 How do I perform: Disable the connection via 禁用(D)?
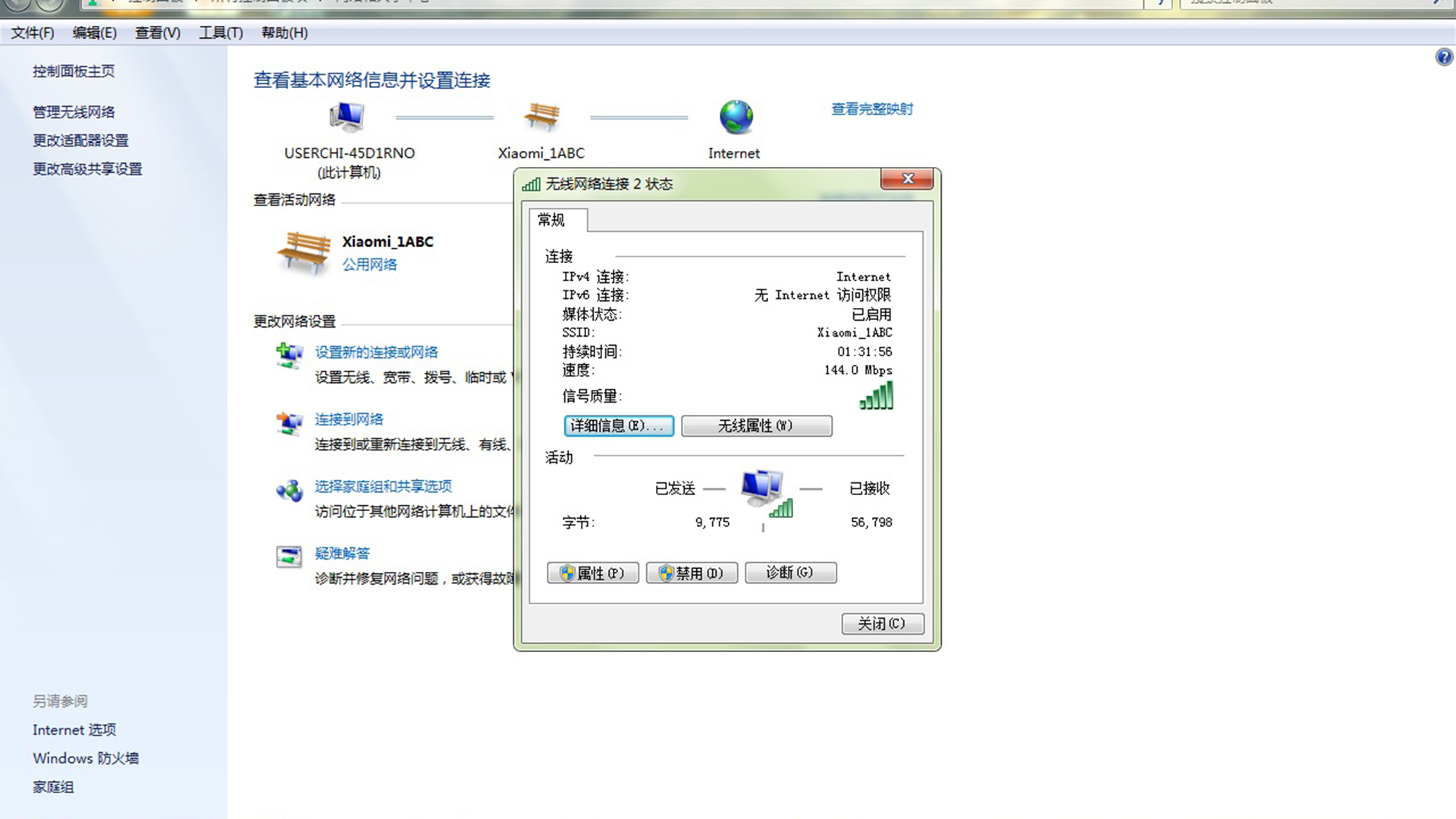coord(691,573)
